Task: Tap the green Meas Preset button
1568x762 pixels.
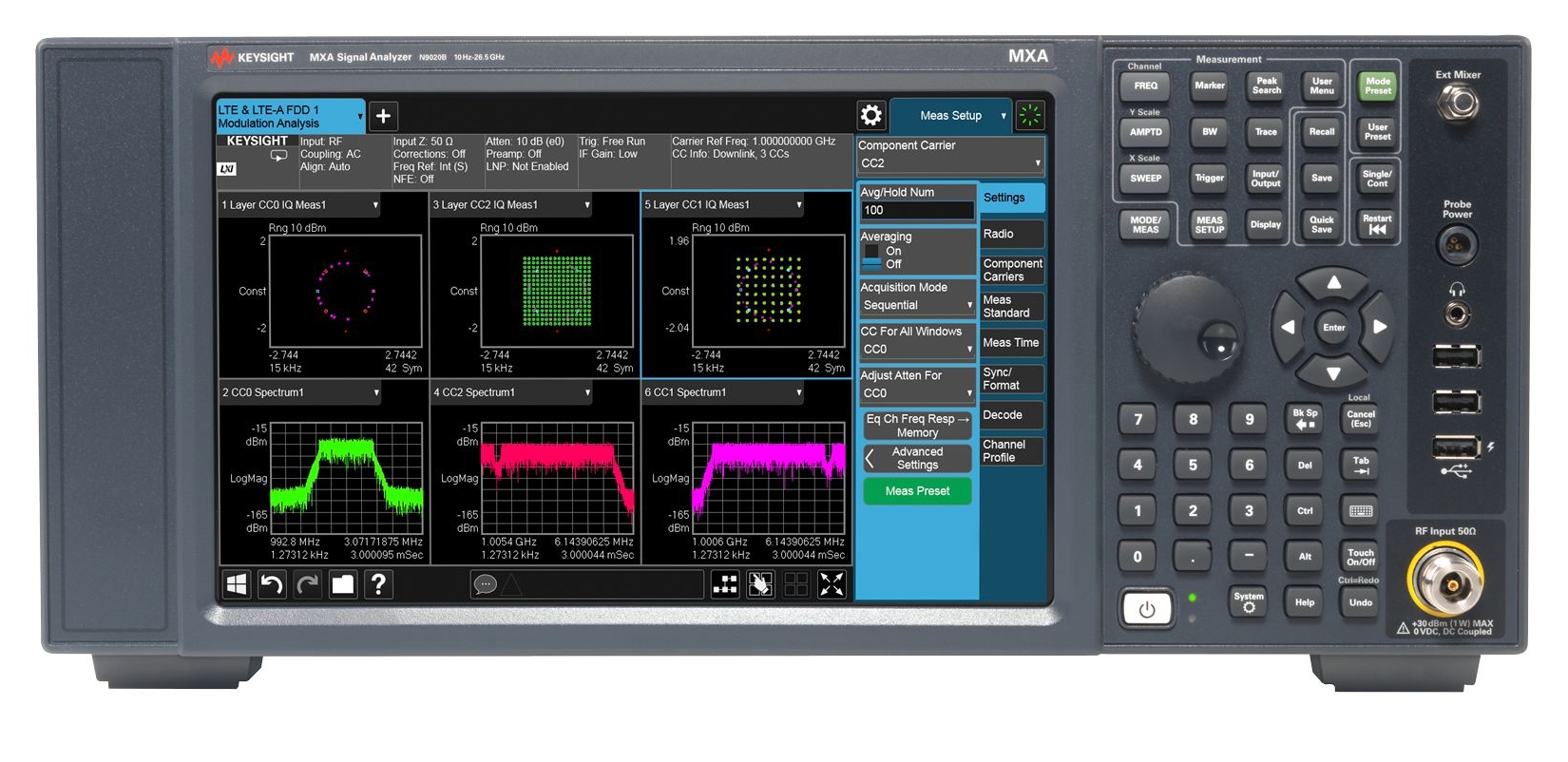Action: point(917,491)
